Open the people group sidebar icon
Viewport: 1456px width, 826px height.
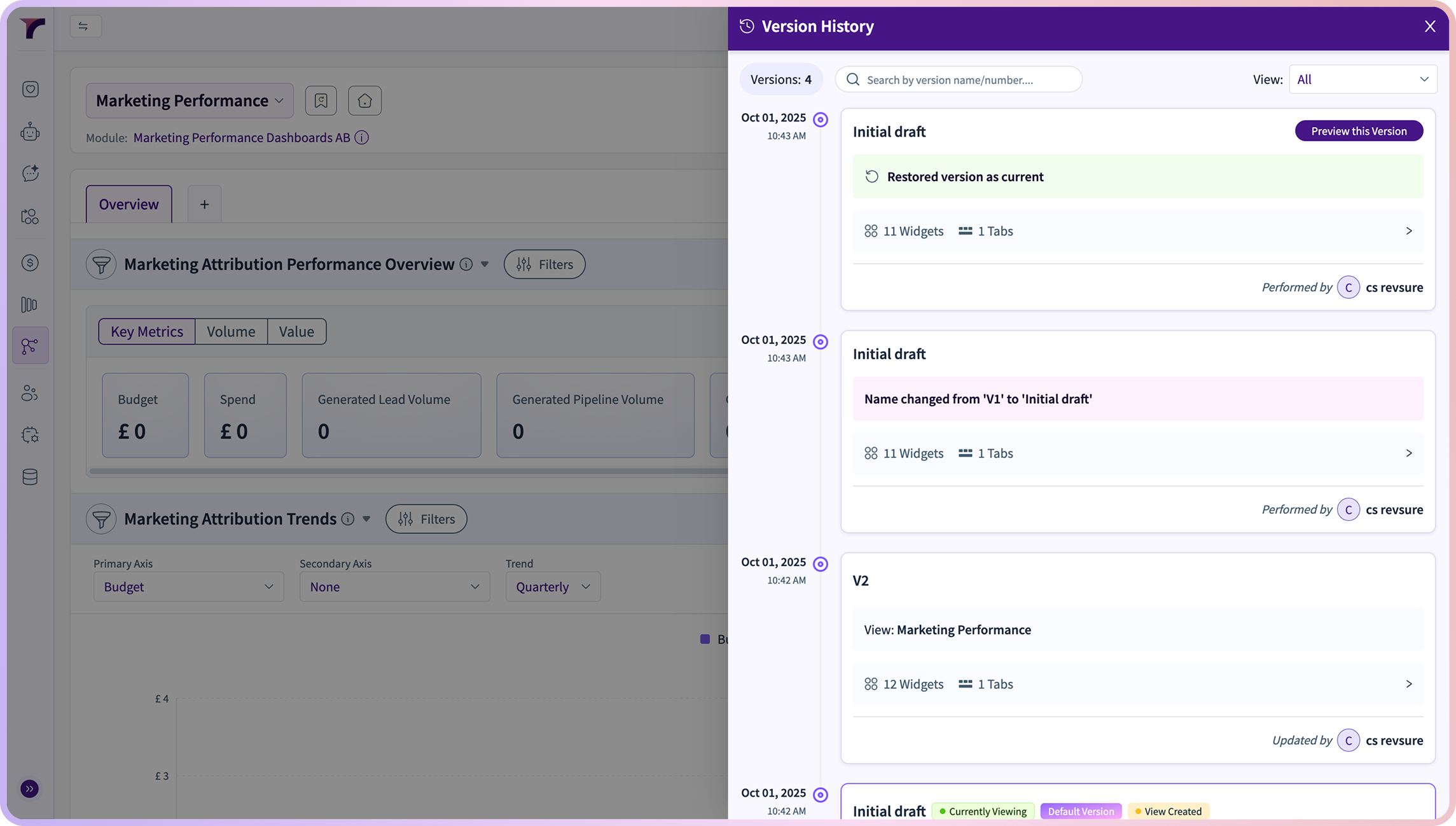pyautogui.click(x=30, y=394)
